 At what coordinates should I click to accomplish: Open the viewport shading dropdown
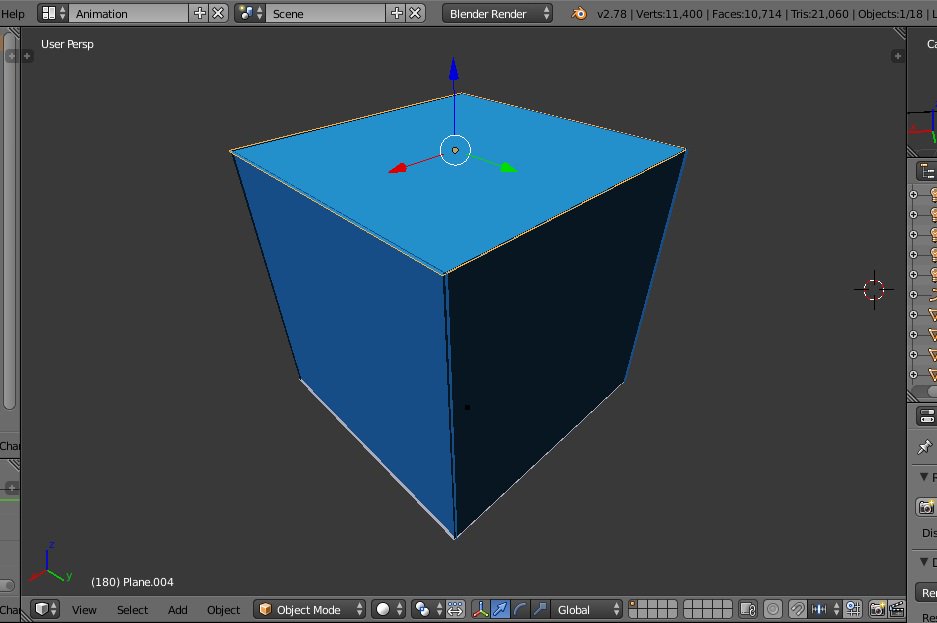[x=388, y=609]
